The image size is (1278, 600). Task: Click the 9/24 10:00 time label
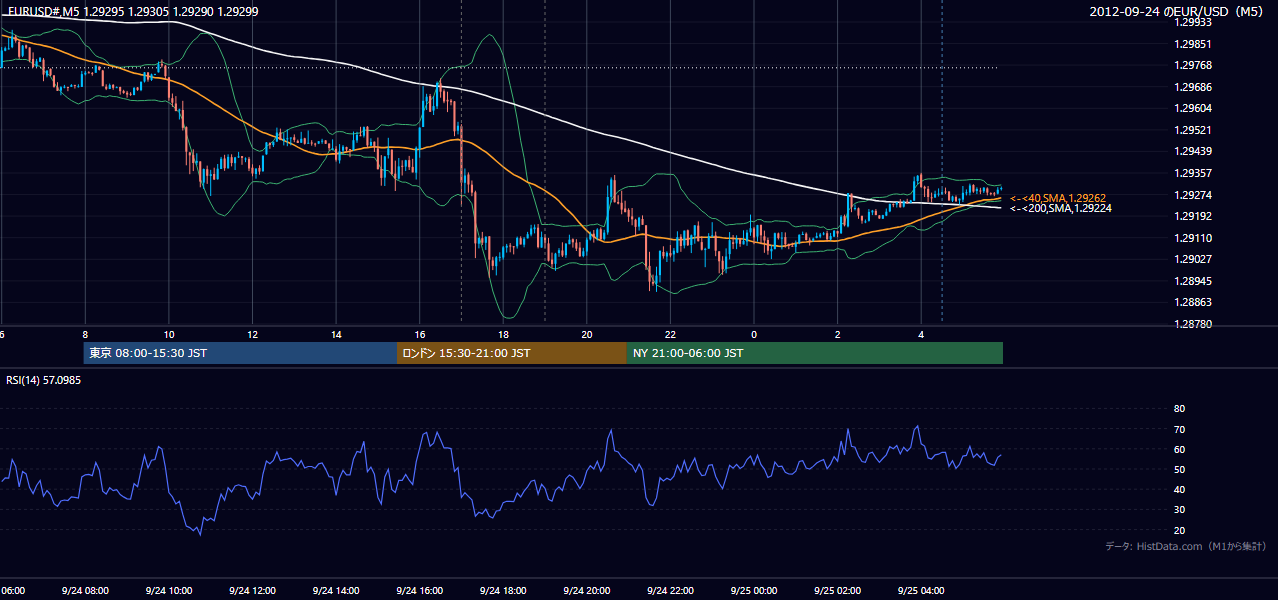pyautogui.click(x=169, y=590)
